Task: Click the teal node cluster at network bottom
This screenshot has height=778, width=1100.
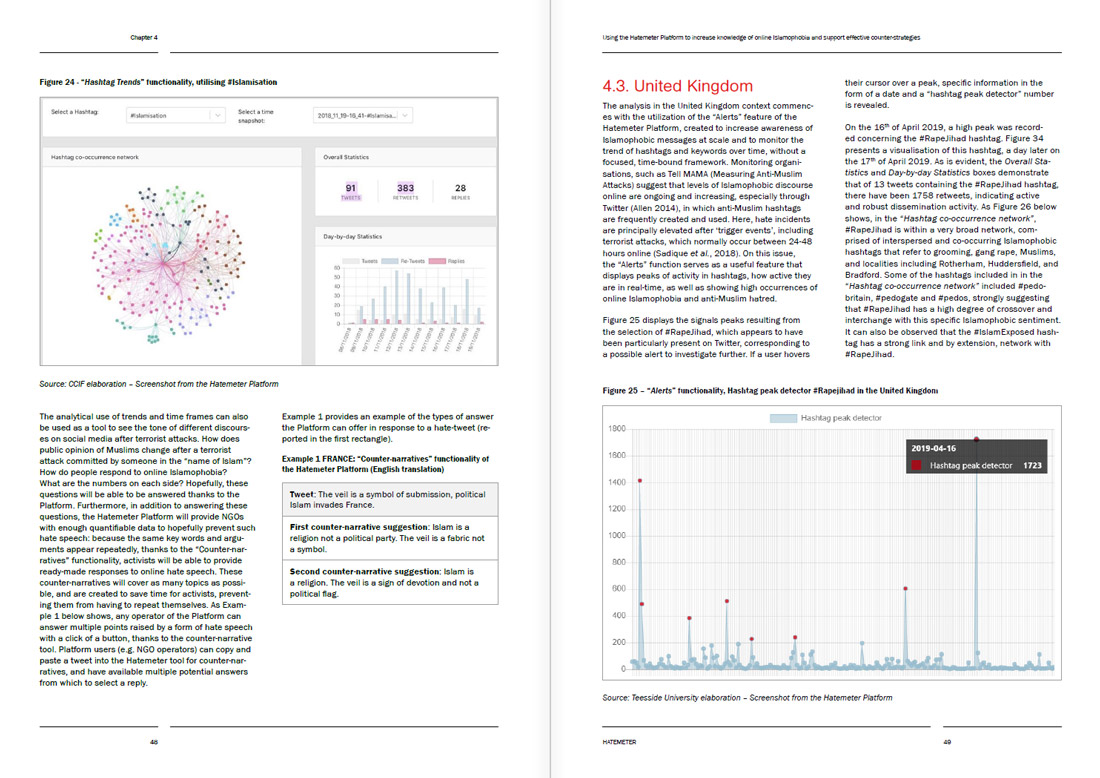Action: (152, 340)
